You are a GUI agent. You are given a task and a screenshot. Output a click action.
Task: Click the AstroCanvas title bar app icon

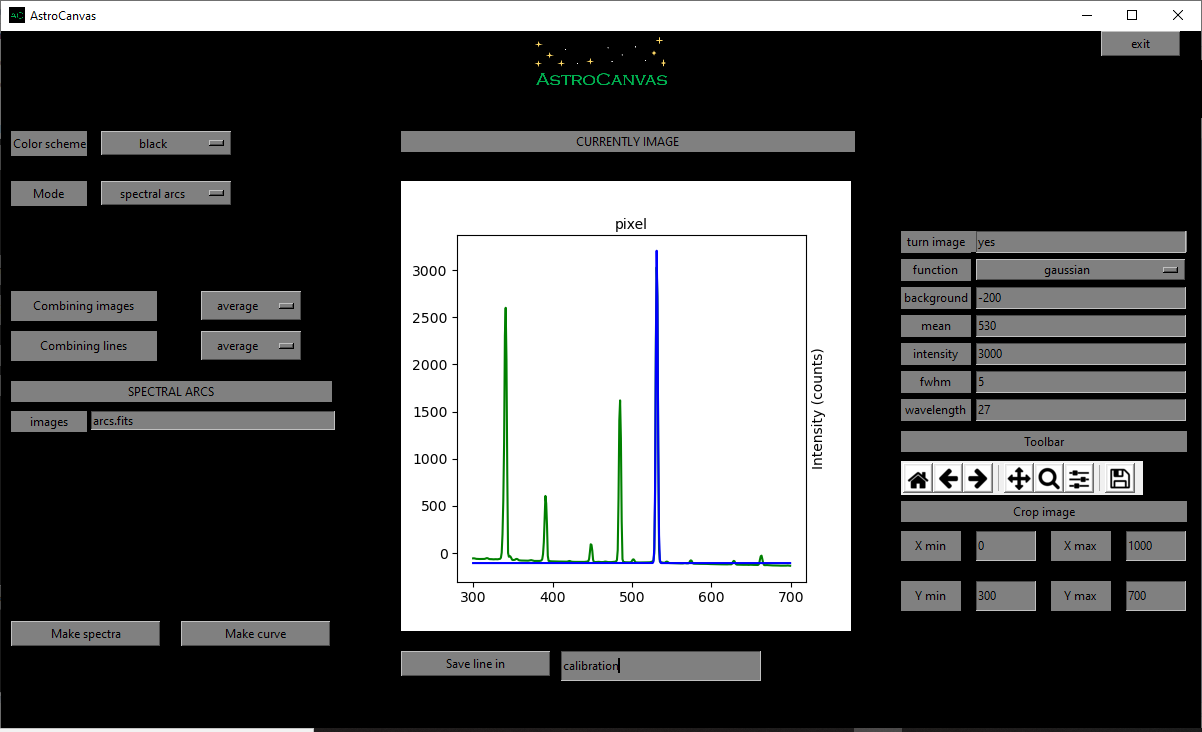coord(17,15)
